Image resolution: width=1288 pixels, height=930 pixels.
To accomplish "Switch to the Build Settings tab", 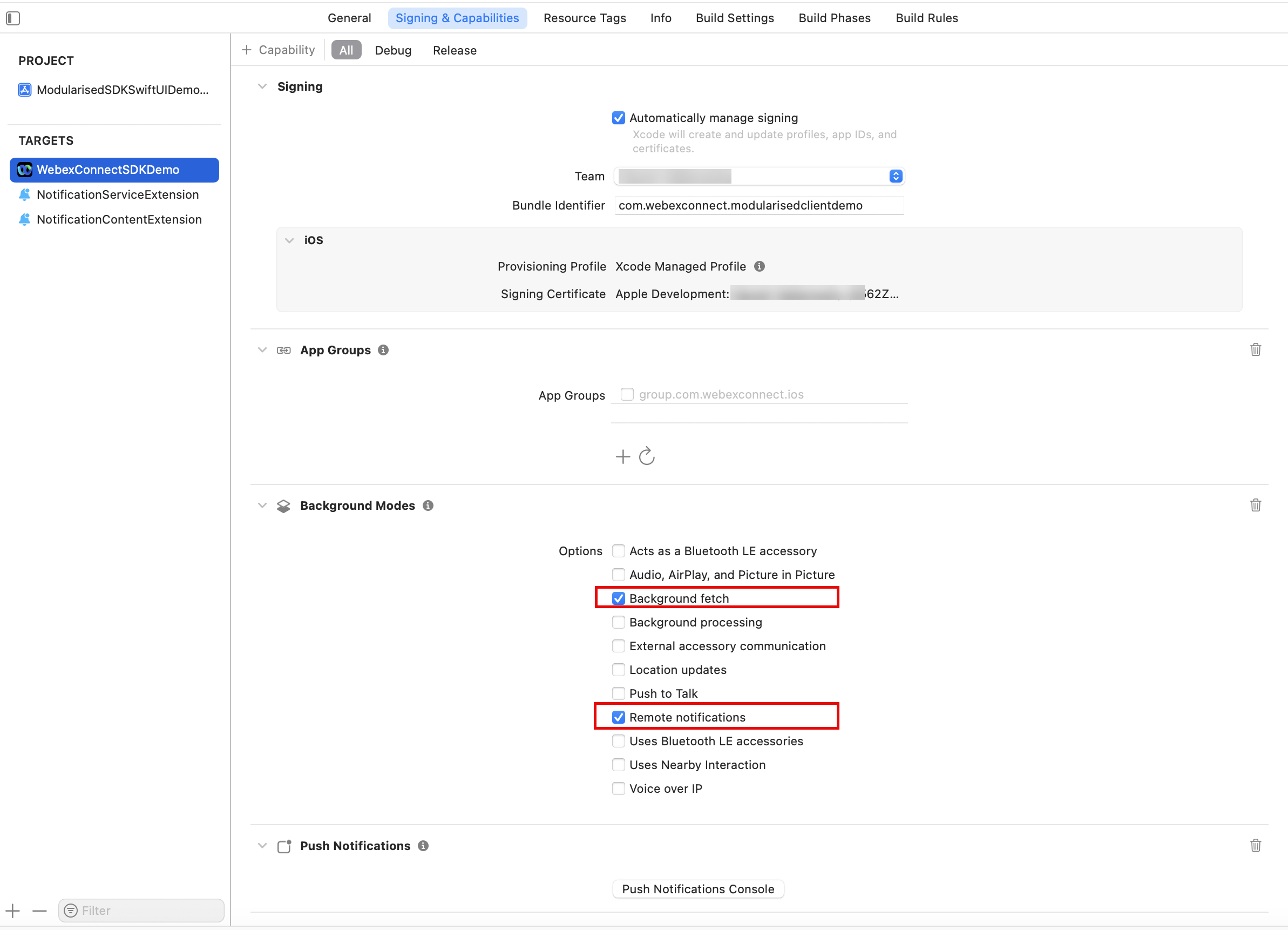I will click(734, 18).
